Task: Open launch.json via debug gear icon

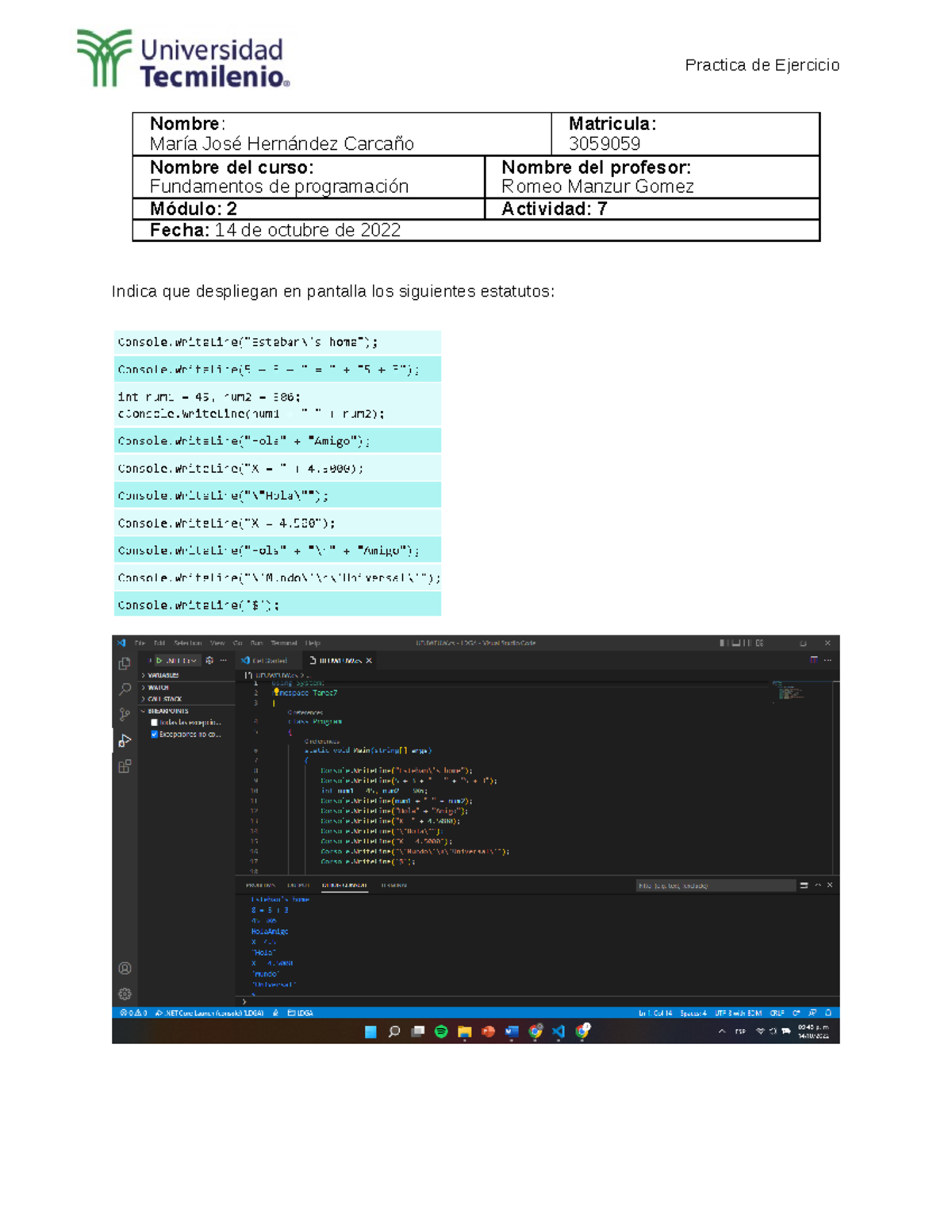Action: 209,660
